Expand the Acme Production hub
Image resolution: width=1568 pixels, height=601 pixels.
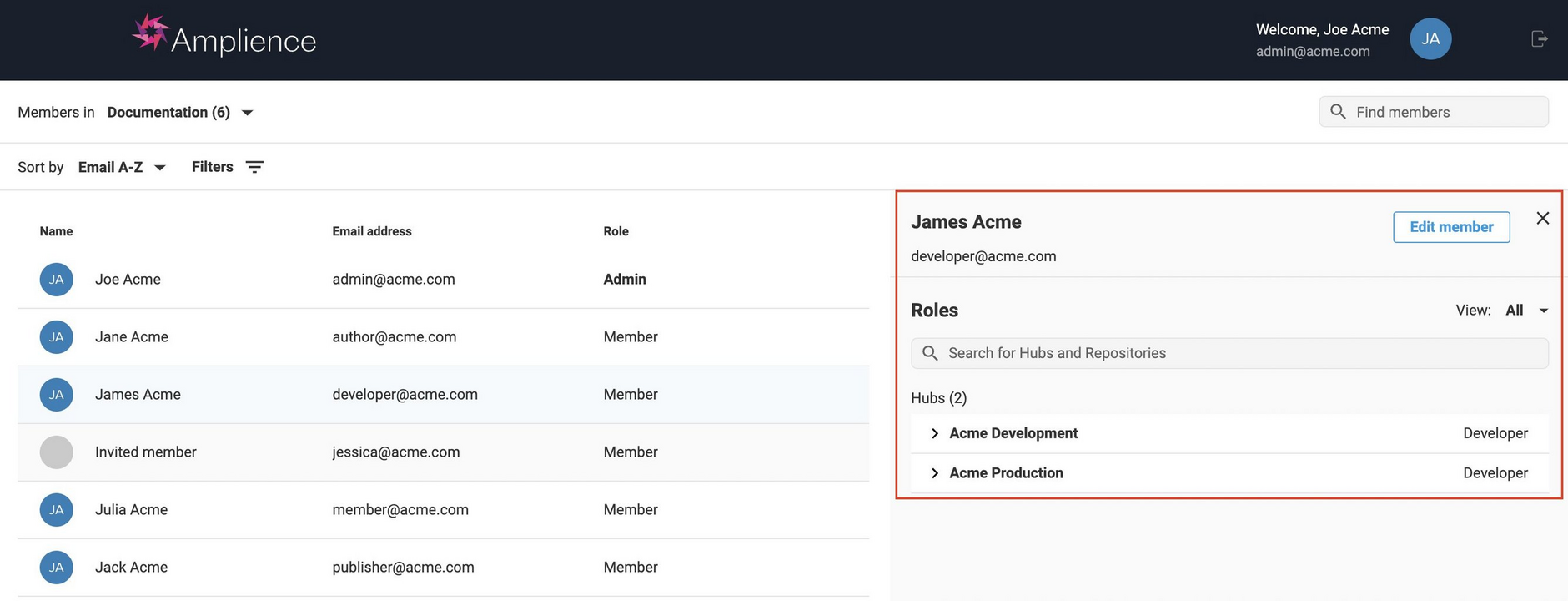point(935,473)
